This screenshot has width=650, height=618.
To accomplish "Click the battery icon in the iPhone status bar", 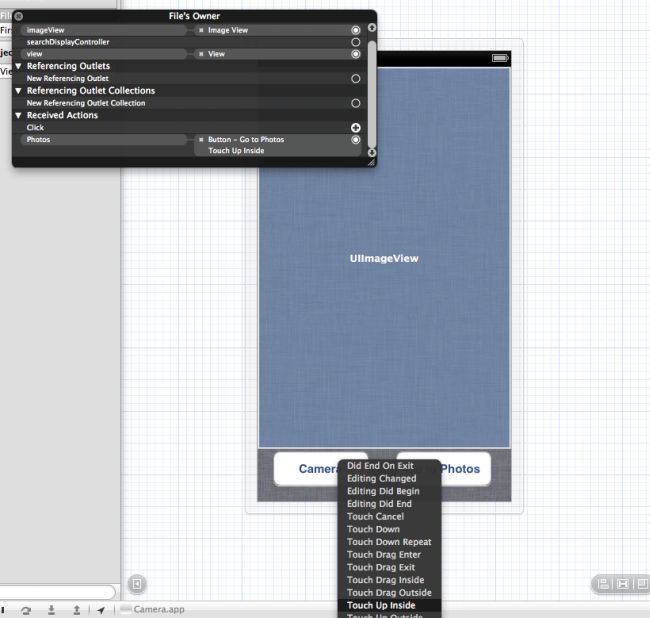I will (x=500, y=58).
